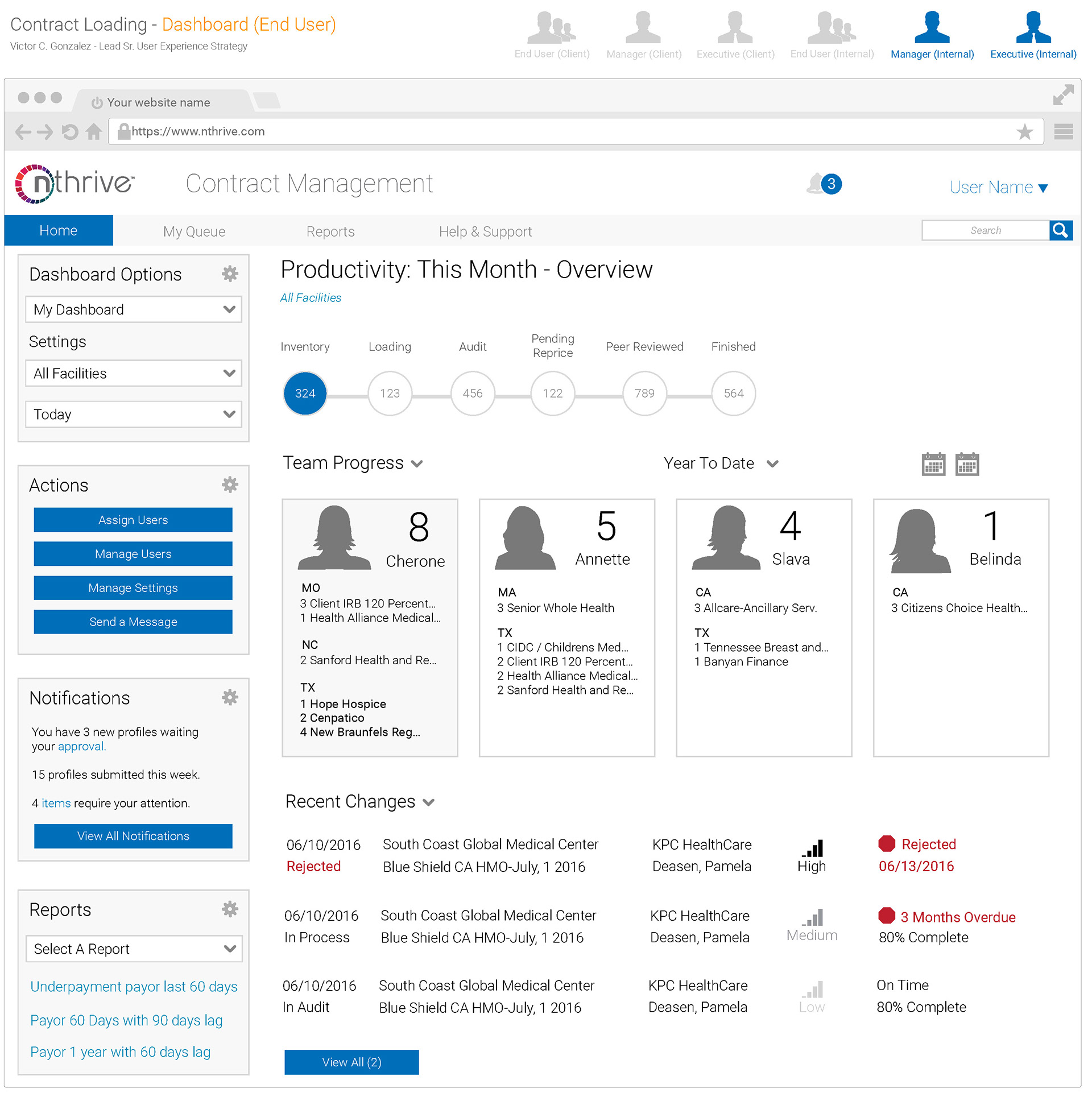Open the My Dashboard dropdown
This screenshot has width=1092, height=1097.
(134, 309)
